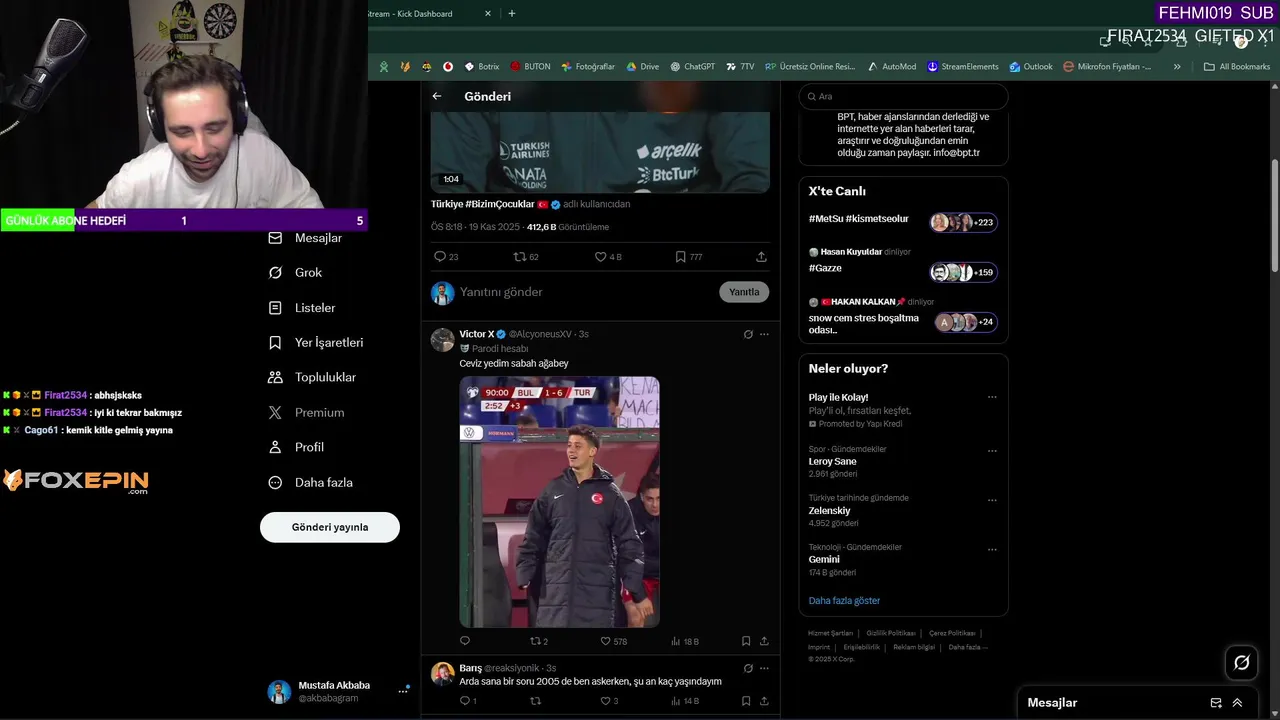Join snow cem stres boşaltma odası space
The width and height of the screenshot is (1280, 720).
click(903, 316)
